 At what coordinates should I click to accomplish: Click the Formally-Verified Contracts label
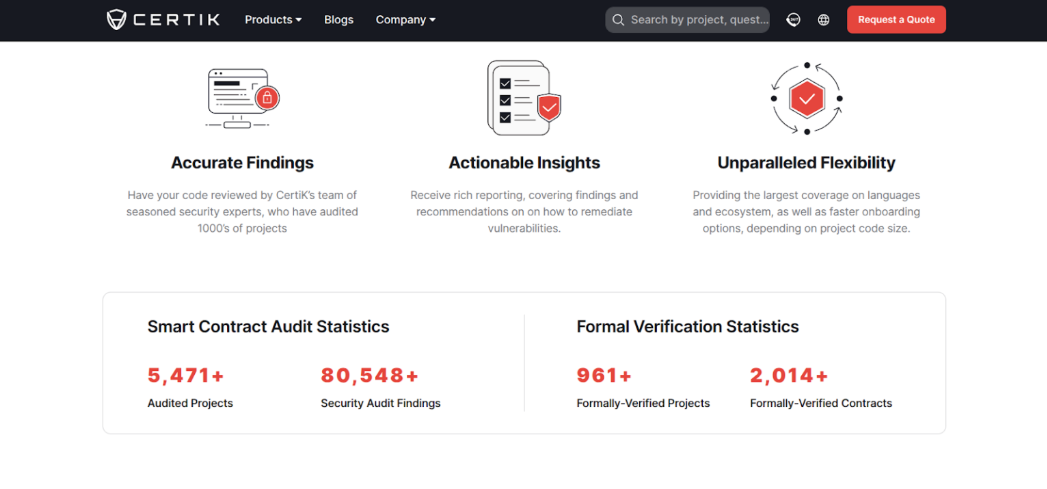click(x=821, y=403)
